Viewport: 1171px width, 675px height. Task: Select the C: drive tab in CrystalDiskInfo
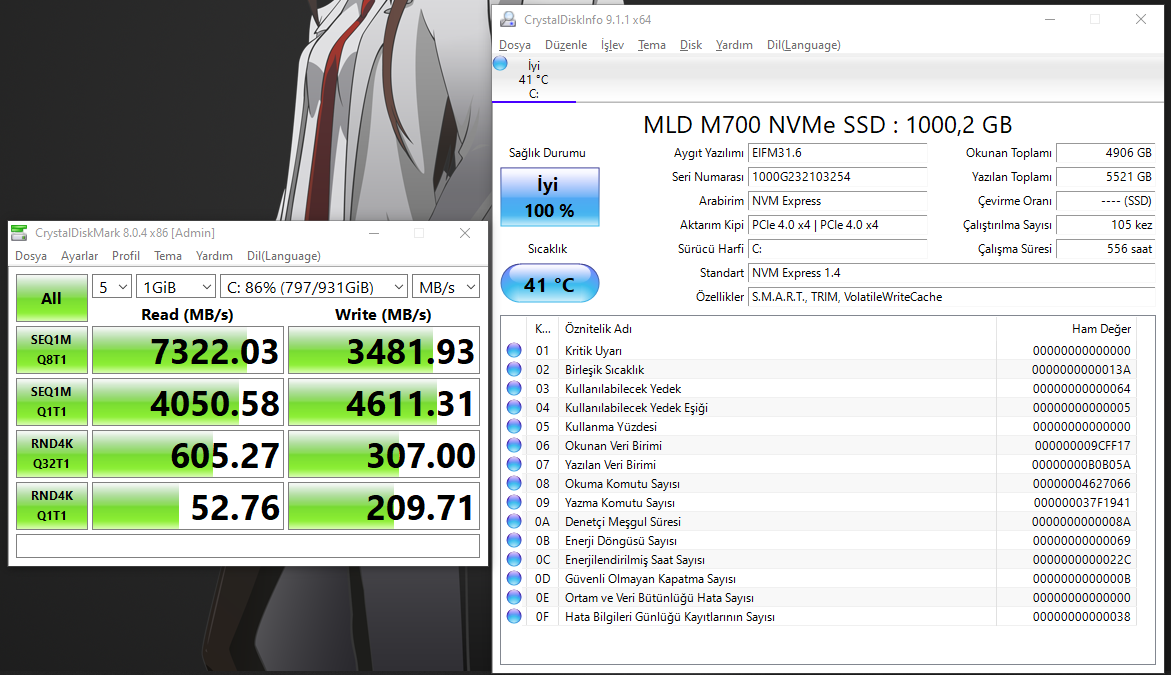tap(533, 79)
